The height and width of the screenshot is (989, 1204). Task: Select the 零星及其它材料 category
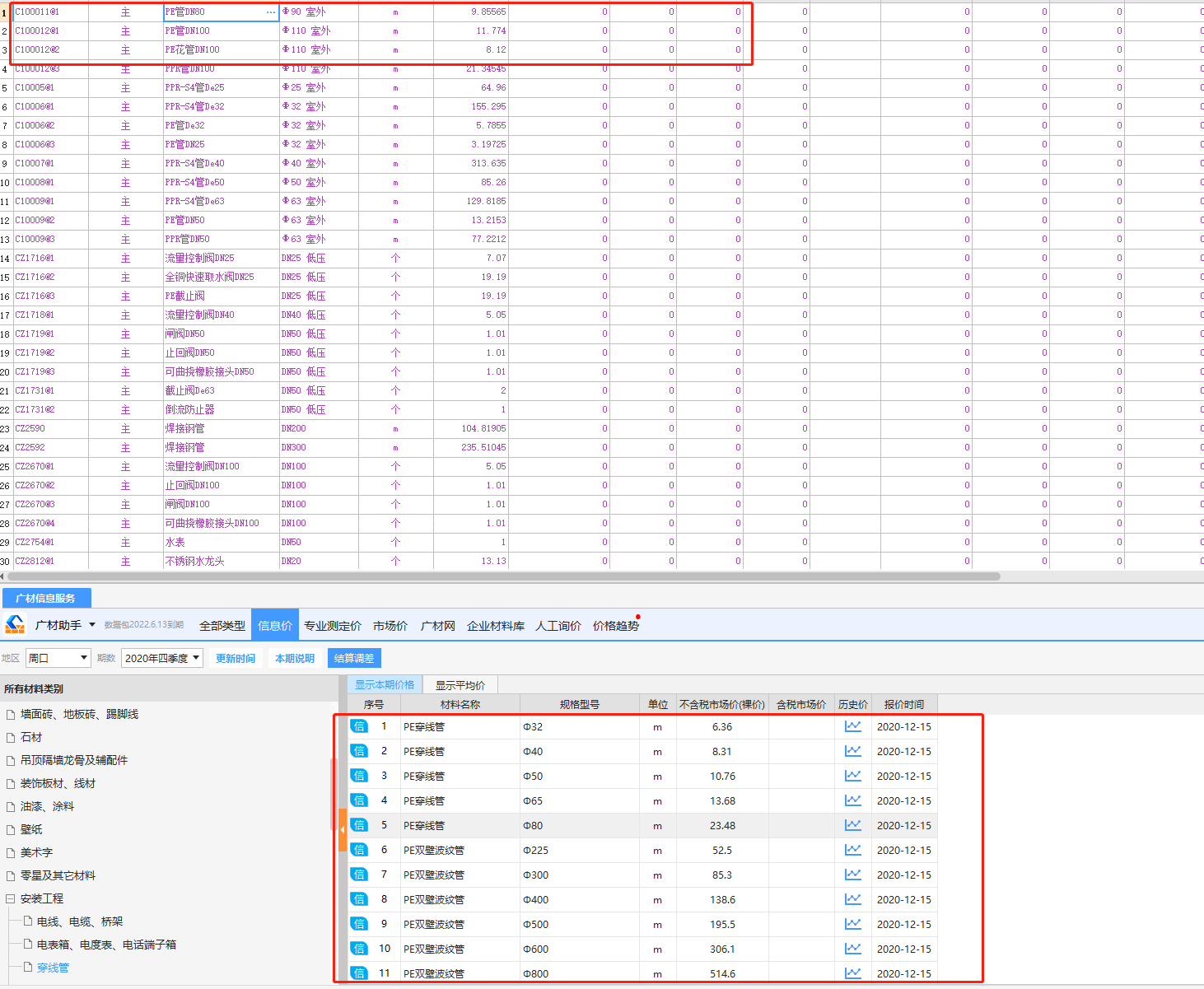point(58,875)
